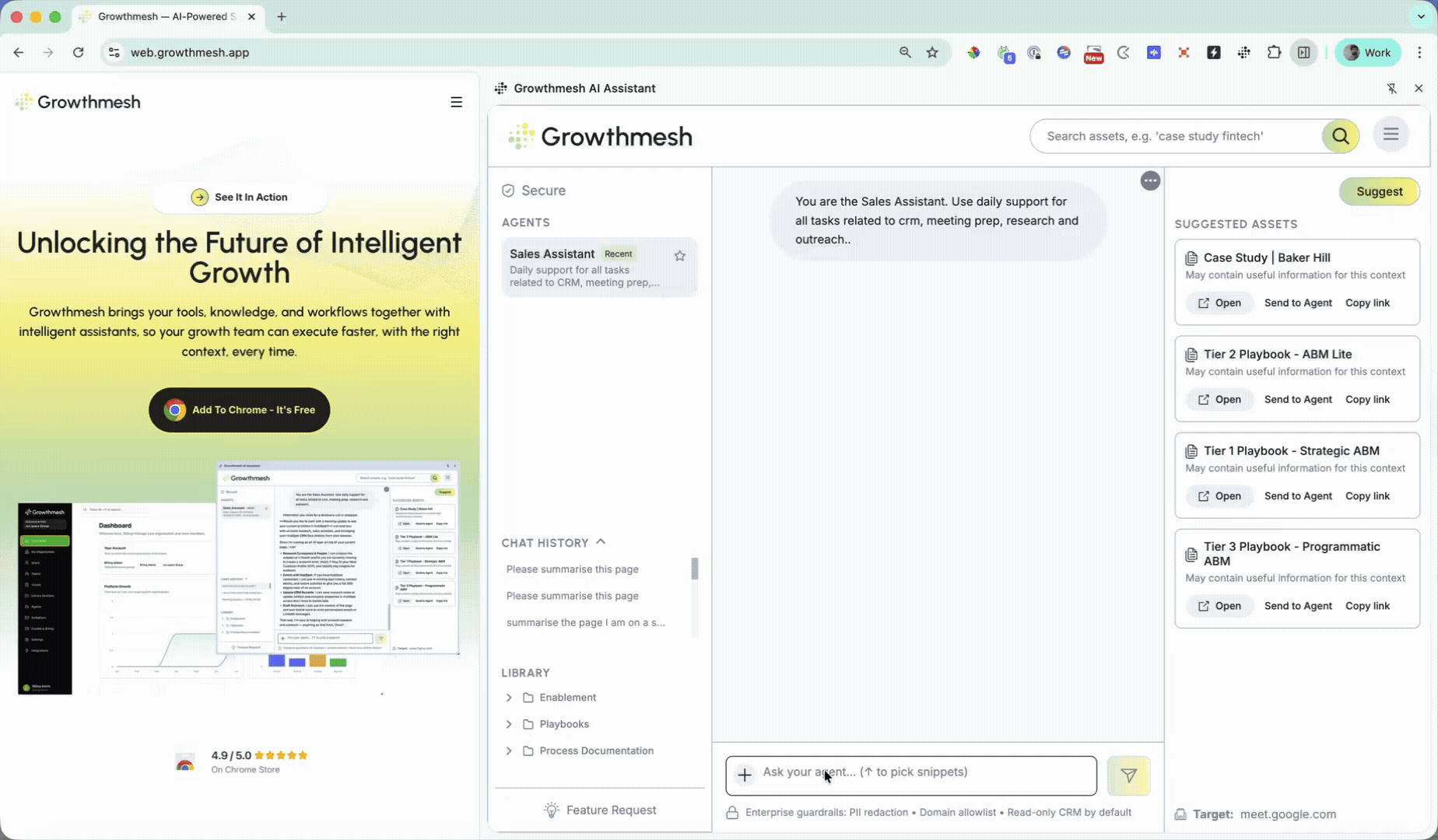Expand the Playbooks folder
Viewport: 1438px width, 840px height.
(509, 724)
